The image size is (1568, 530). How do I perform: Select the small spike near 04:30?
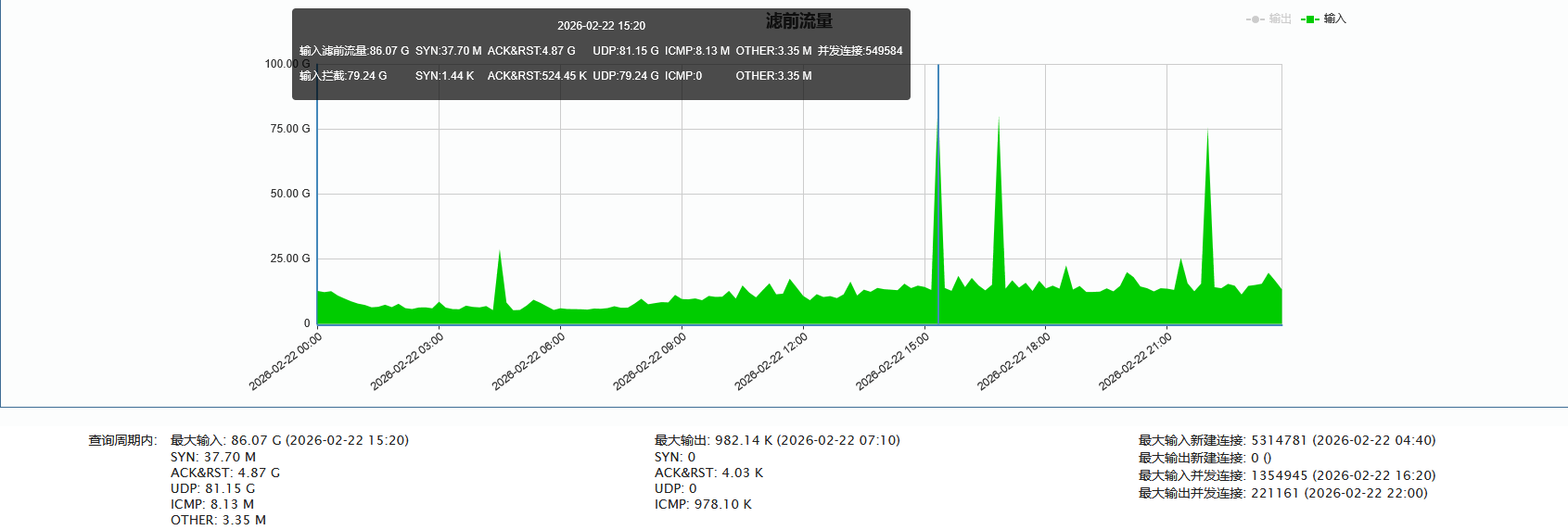pos(500,255)
